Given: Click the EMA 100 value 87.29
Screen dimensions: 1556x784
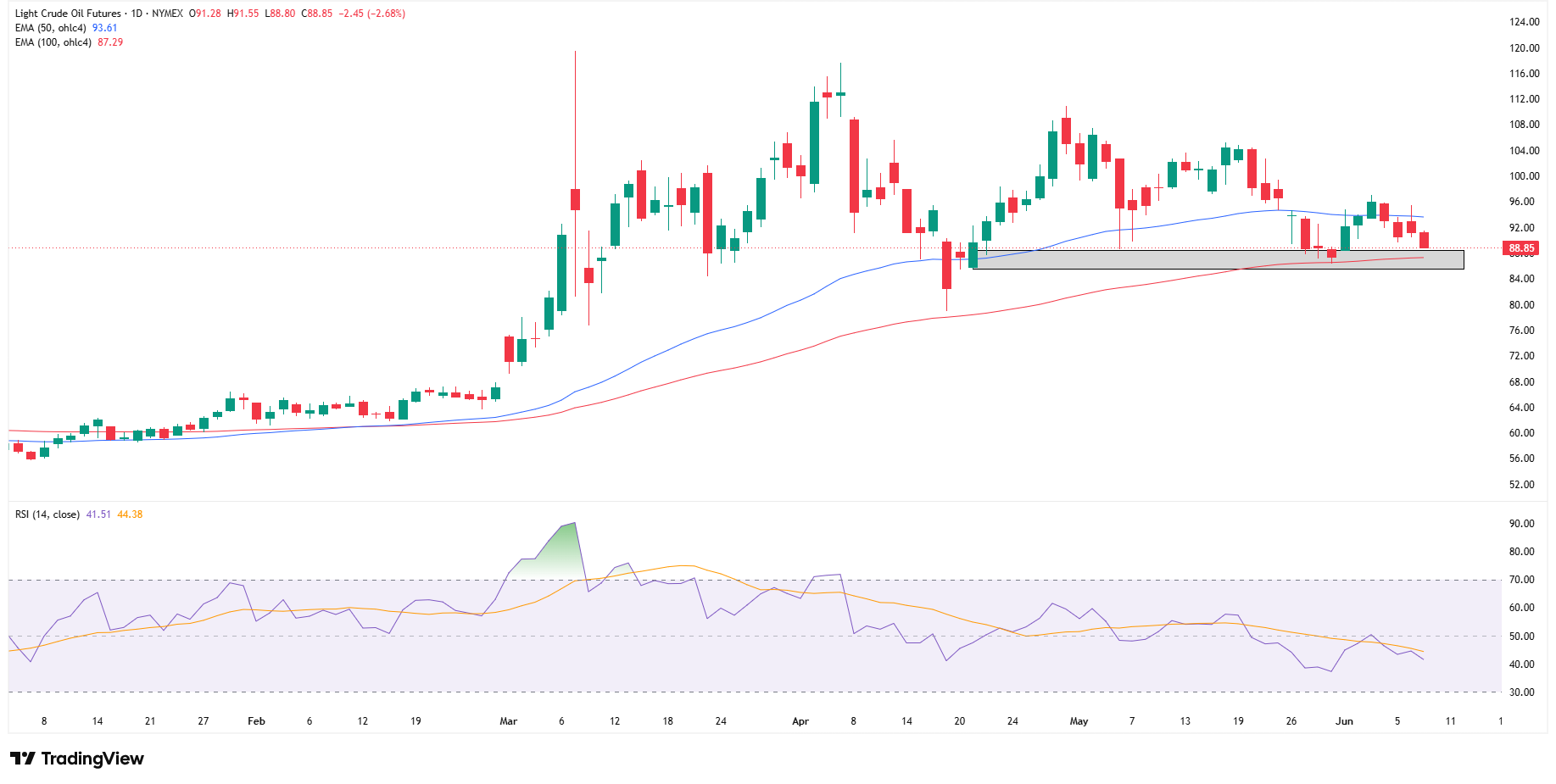Looking at the screenshot, I should 110,42.
